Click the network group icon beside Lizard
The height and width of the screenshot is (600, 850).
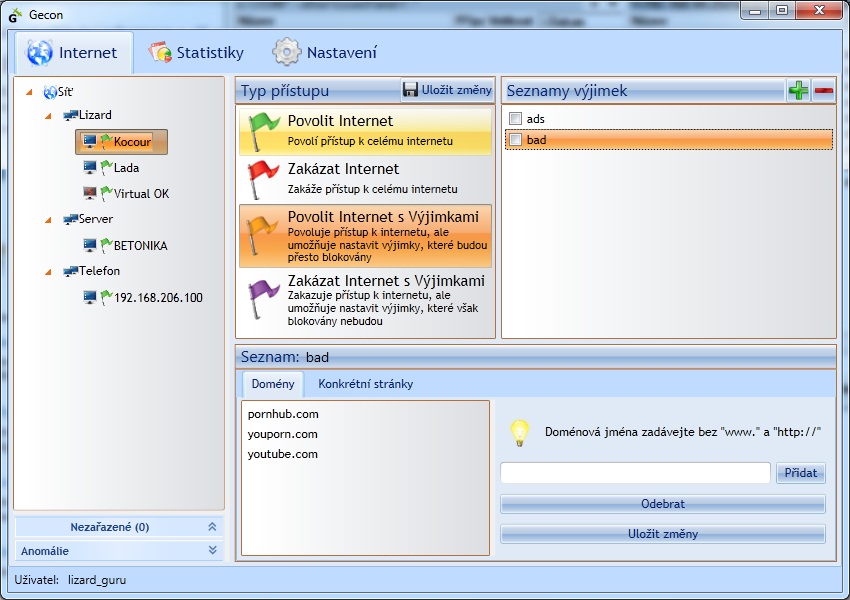click(70, 115)
